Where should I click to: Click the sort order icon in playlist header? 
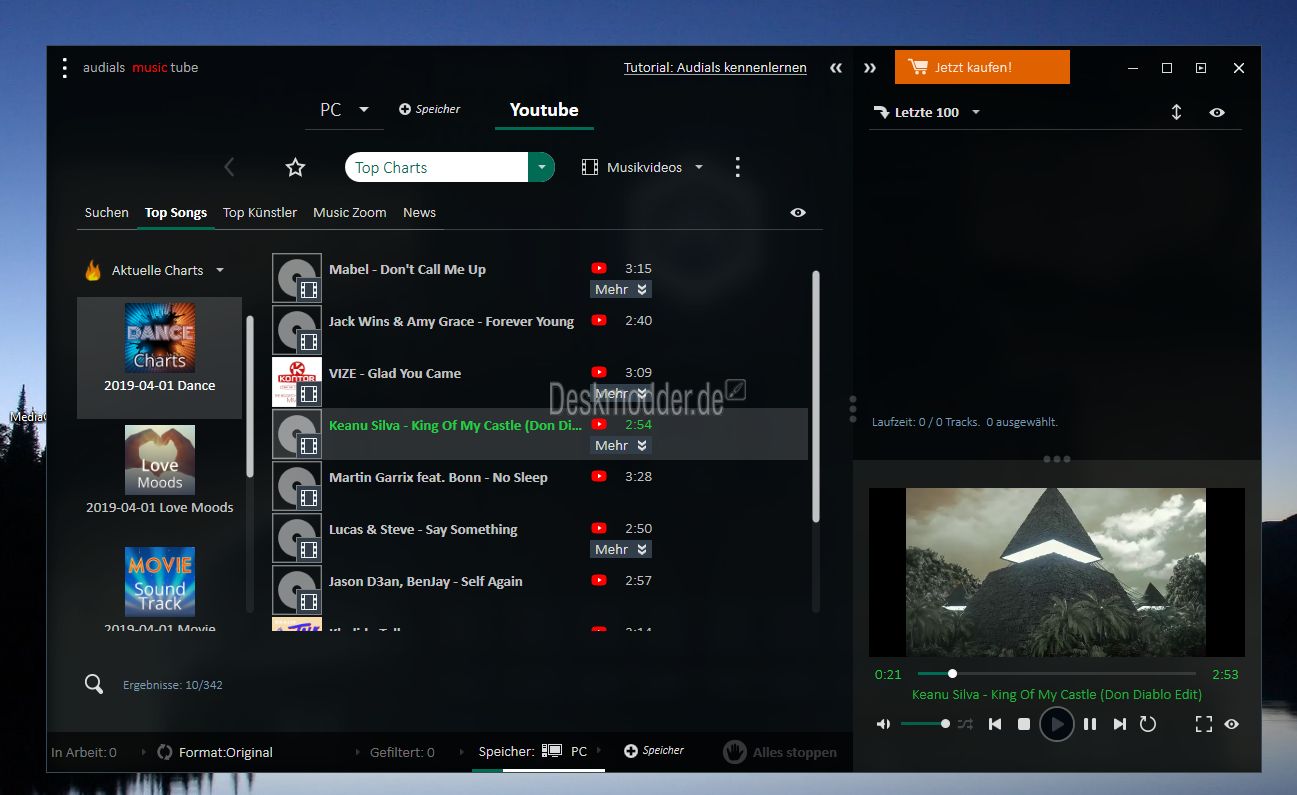[x=1176, y=112]
